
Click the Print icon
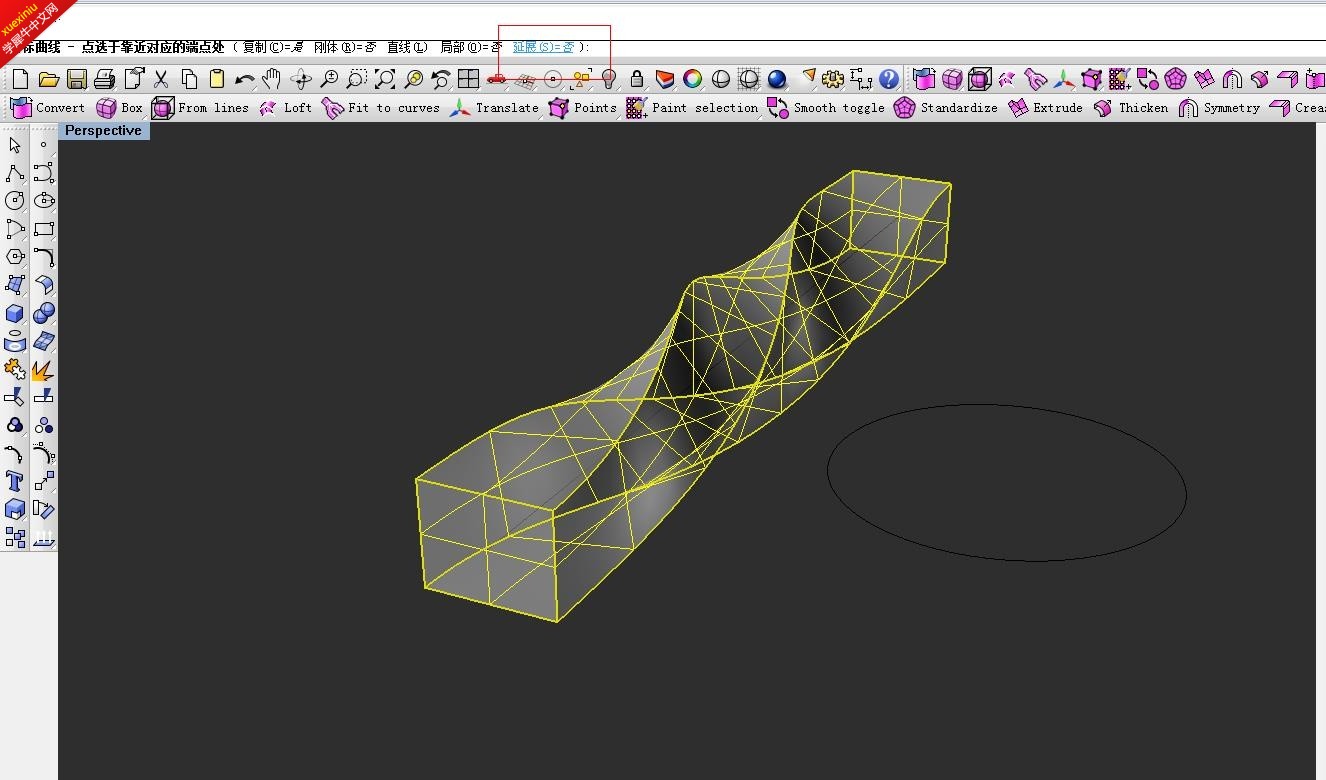[104, 79]
